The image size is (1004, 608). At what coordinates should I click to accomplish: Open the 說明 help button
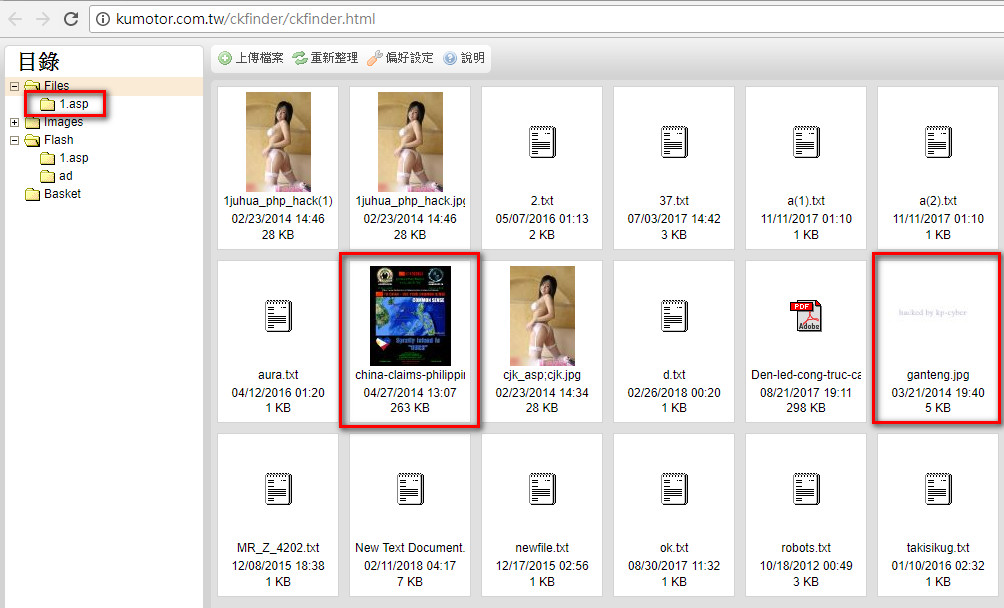[x=464, y=58]
